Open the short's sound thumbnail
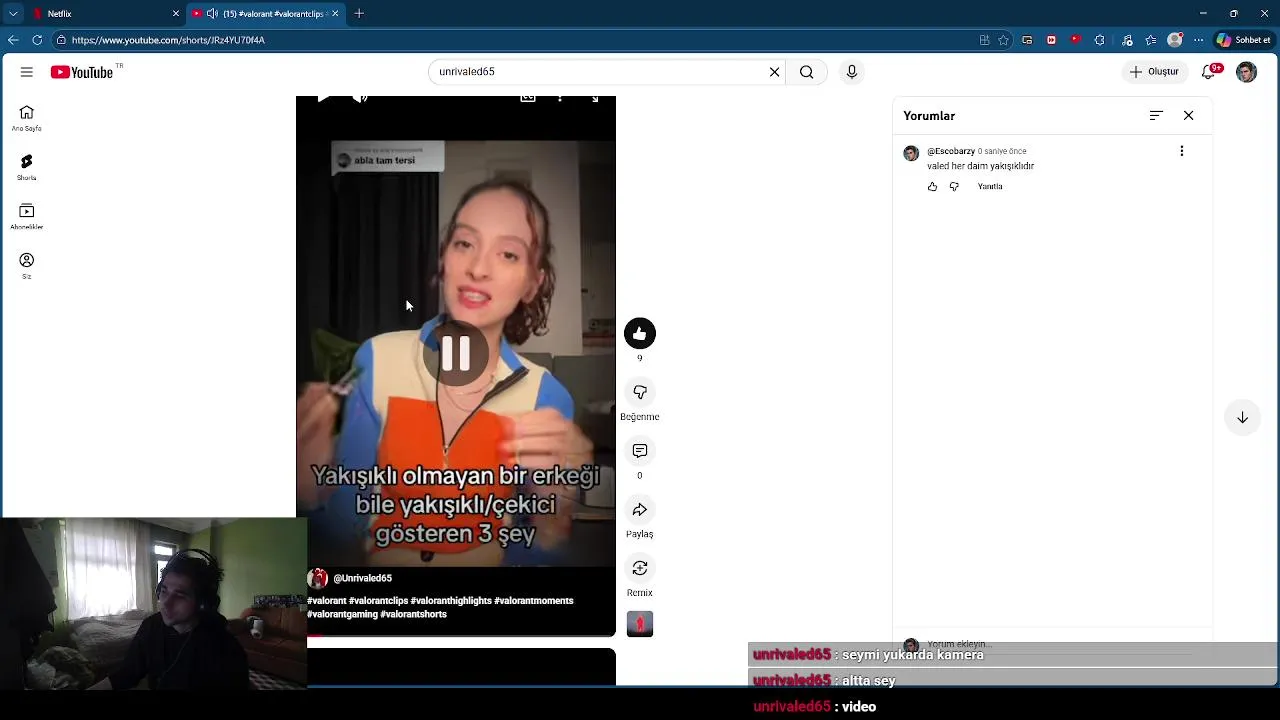 (x=640, y=624)
